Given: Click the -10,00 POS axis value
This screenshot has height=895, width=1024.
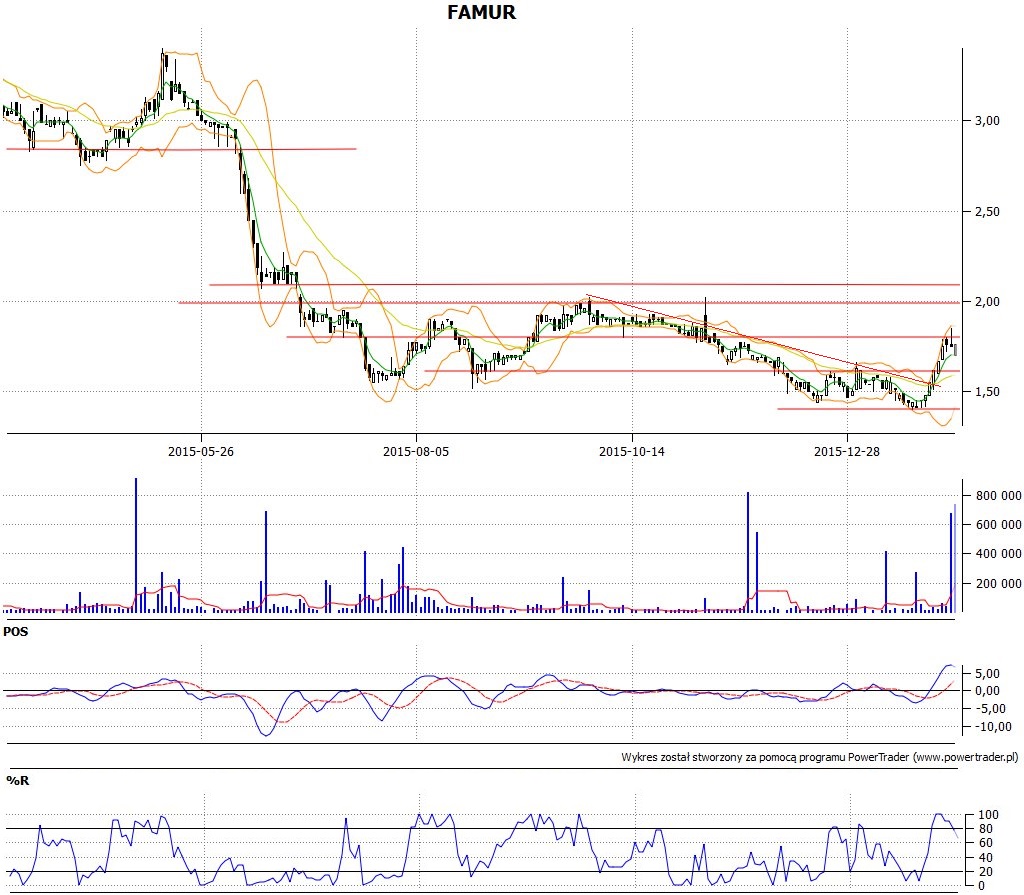Looking at the screenshot, I should tap(993, 726).
